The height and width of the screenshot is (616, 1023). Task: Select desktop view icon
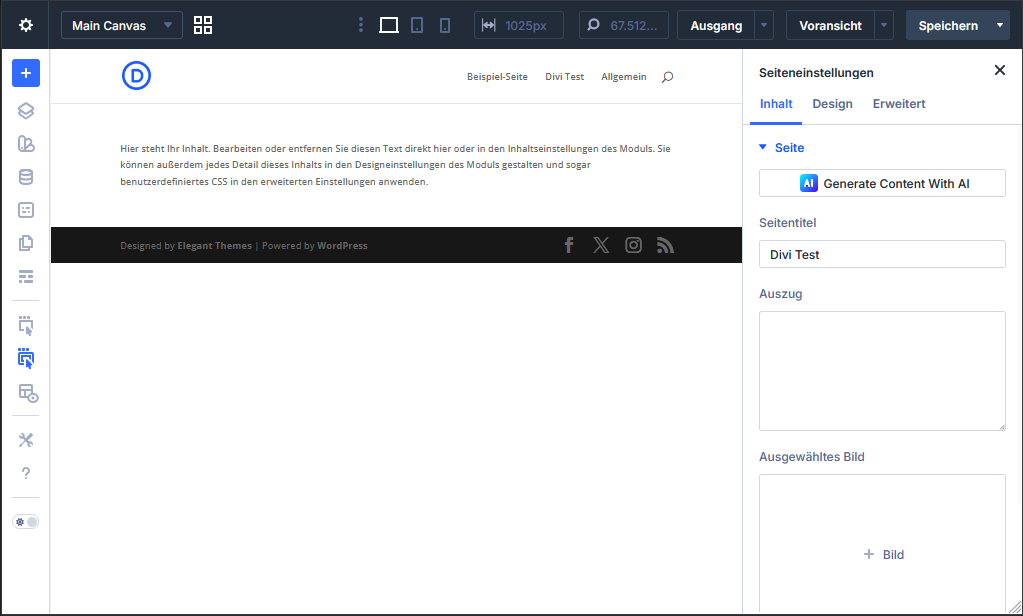[x=389, y=25]
